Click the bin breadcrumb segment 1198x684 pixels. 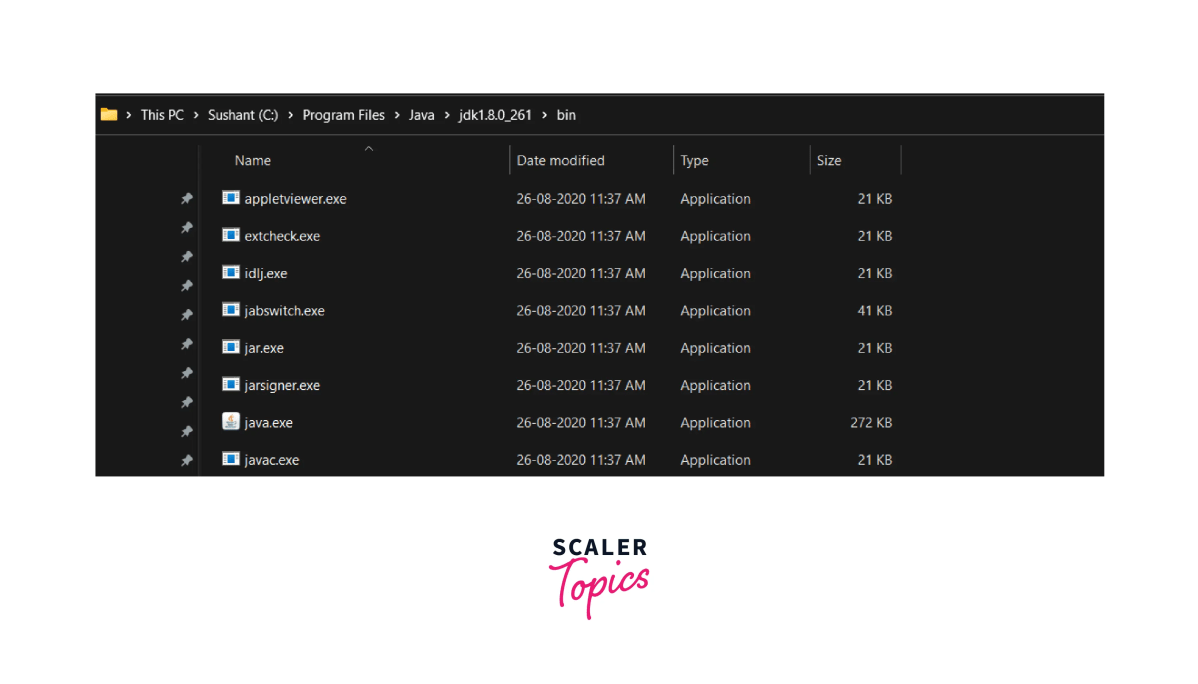pos(566,115)
